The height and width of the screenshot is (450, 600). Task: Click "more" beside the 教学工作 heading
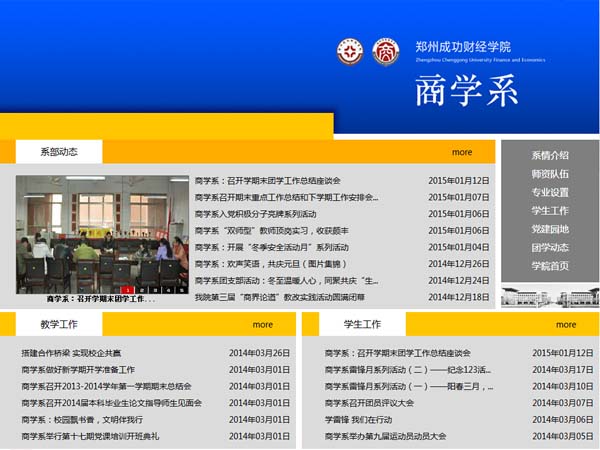(x=262, y=324)
